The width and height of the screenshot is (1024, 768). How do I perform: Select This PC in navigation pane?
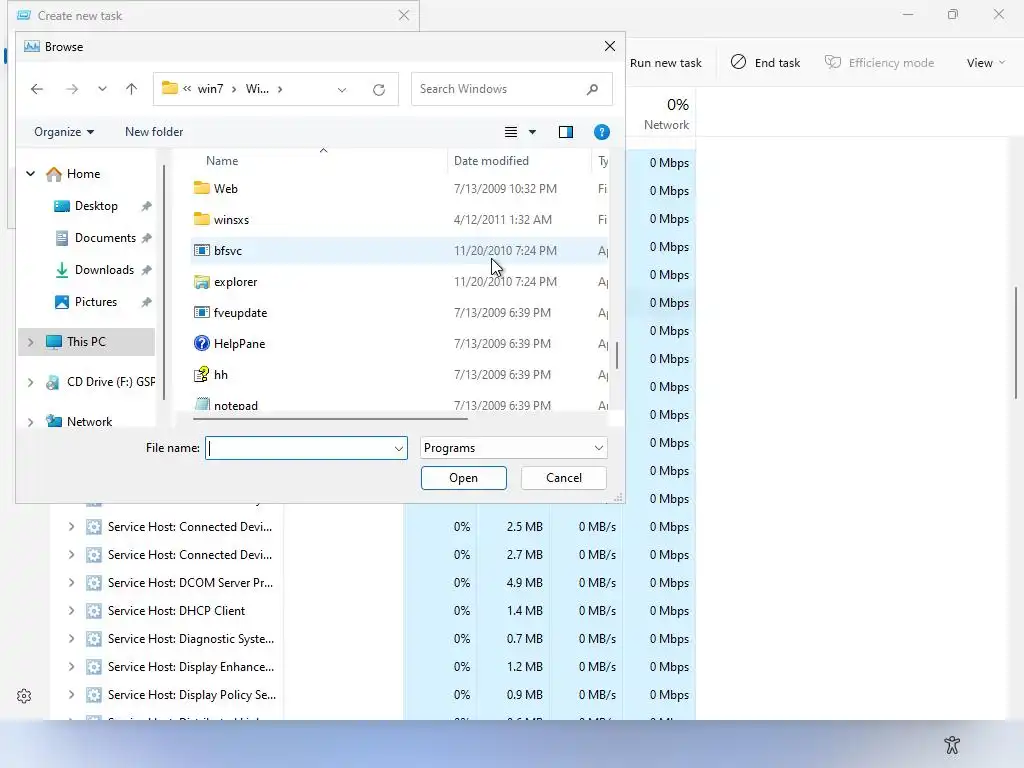click(86, 342)
